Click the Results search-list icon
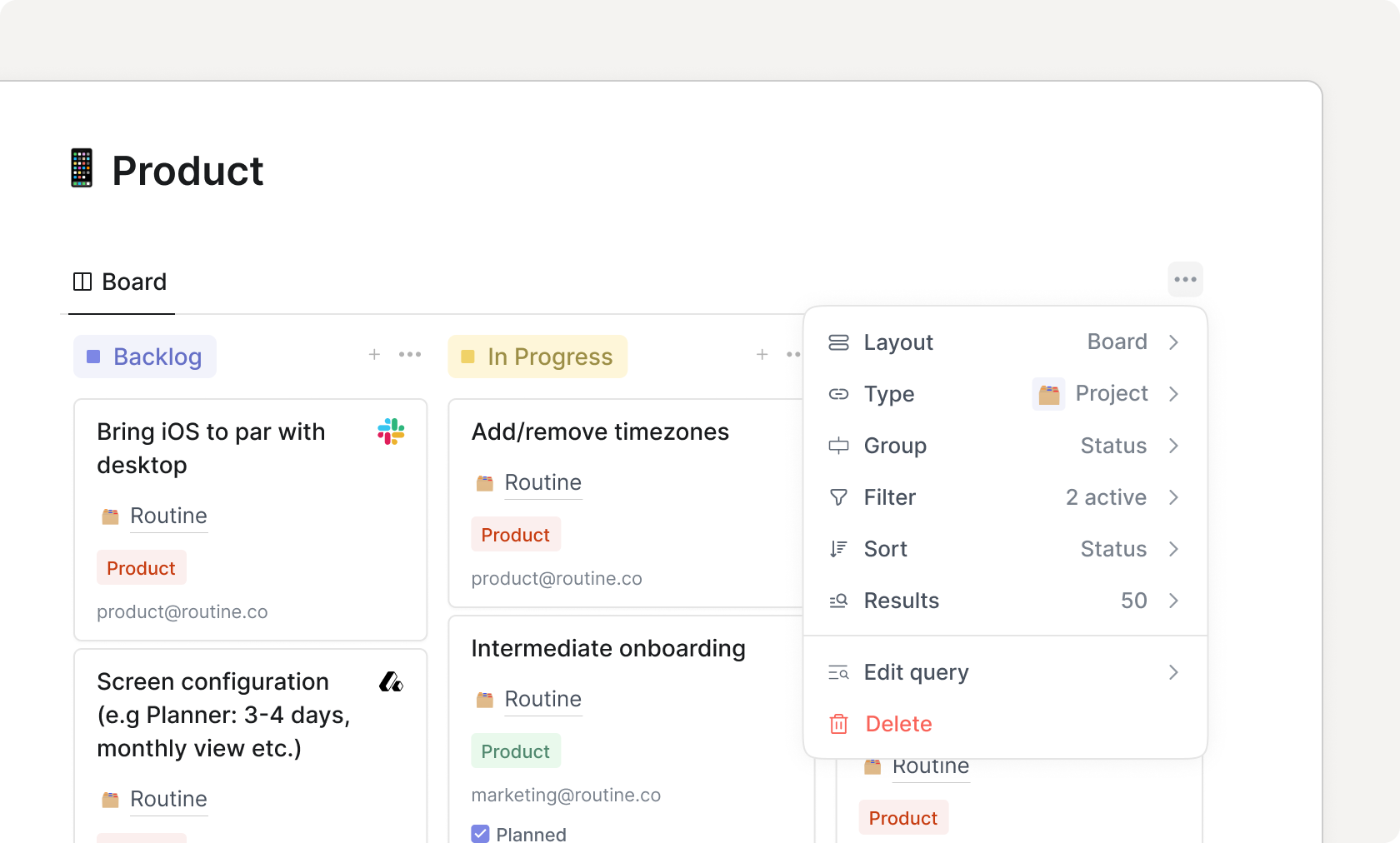 [838, 601]
